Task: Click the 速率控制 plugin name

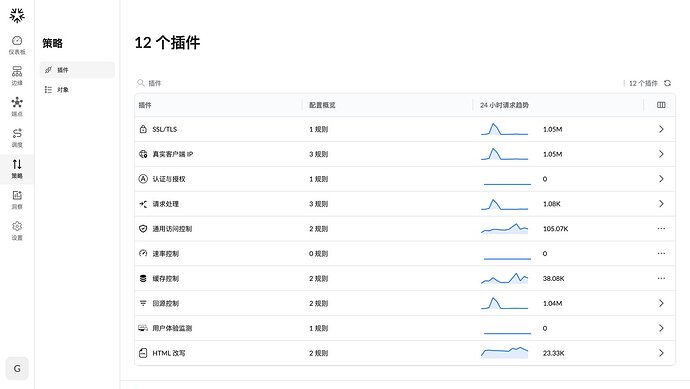Action: (165, 253)
